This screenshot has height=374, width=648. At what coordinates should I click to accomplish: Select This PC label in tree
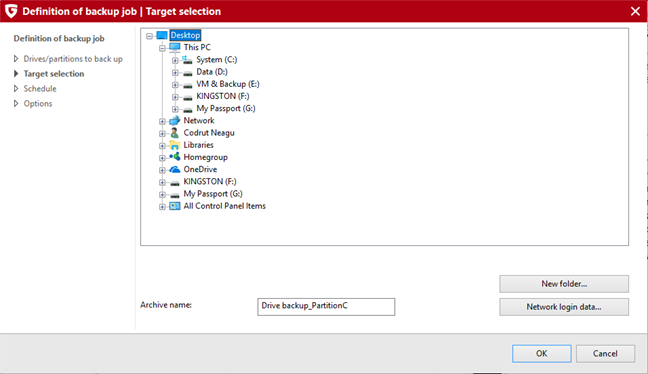pyautogui.click(x=197, y=48)
